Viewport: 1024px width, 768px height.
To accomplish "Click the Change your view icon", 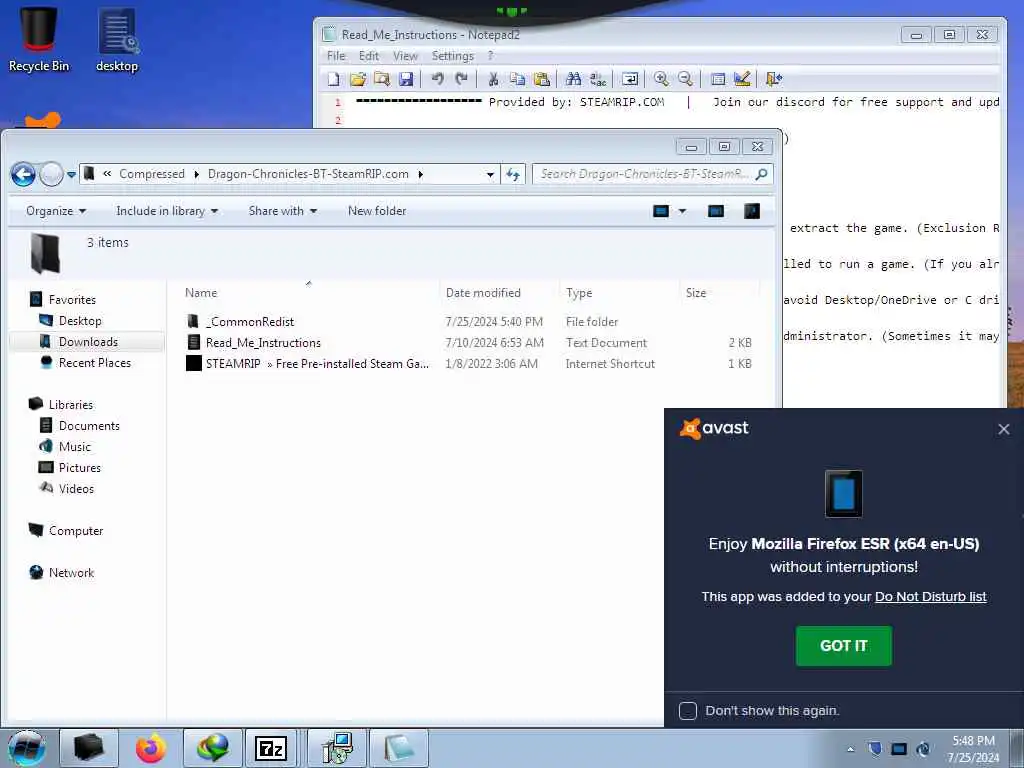I will click(661, 211).
